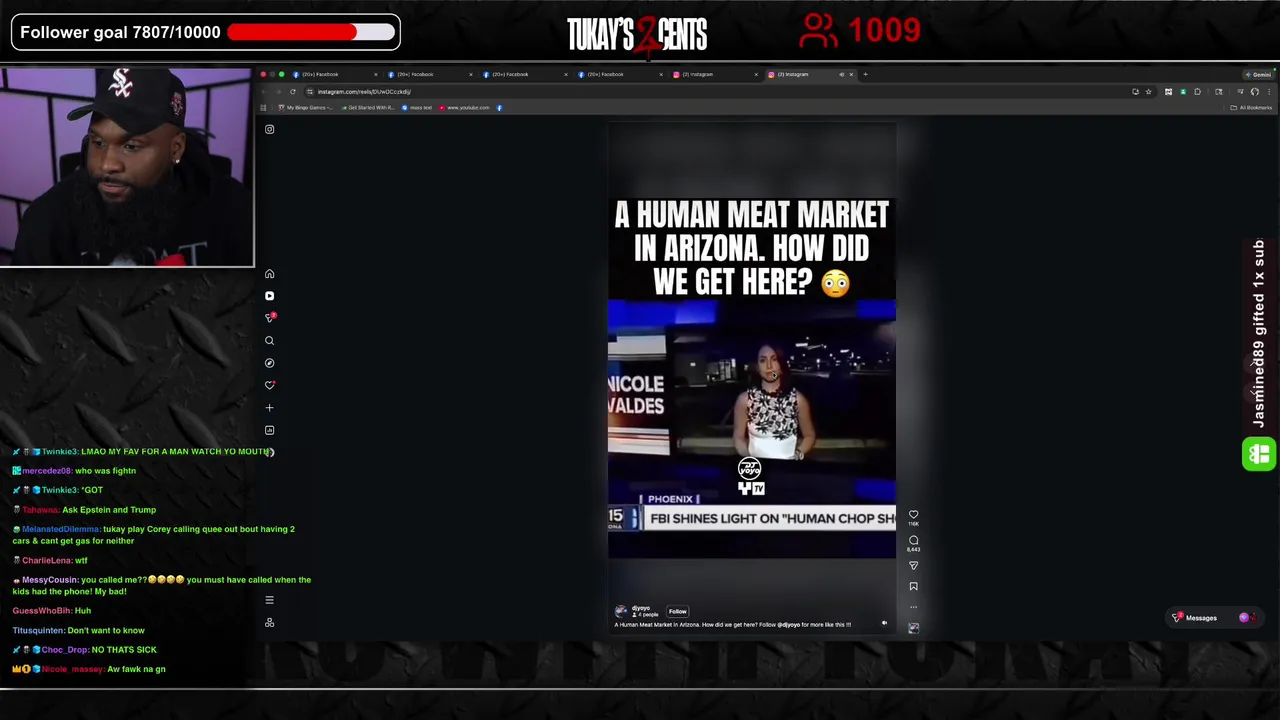Click the install app icon in address bar
1280x720 pixels.
click(x=1135, y=92)
